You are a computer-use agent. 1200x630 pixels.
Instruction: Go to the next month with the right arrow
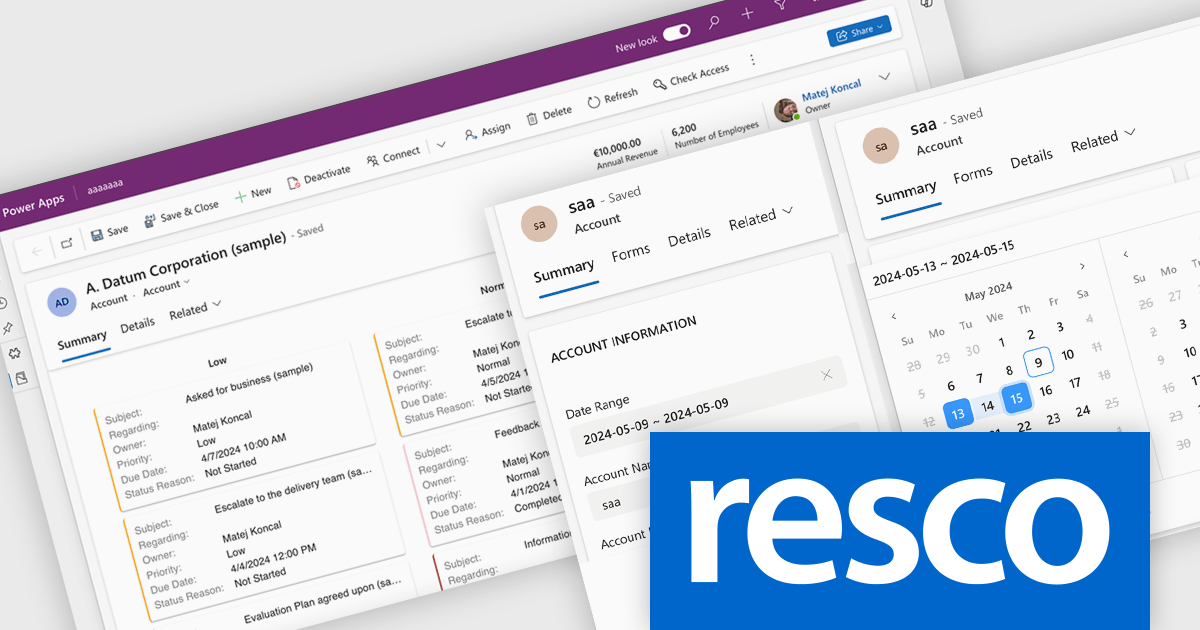[1081, 266]
